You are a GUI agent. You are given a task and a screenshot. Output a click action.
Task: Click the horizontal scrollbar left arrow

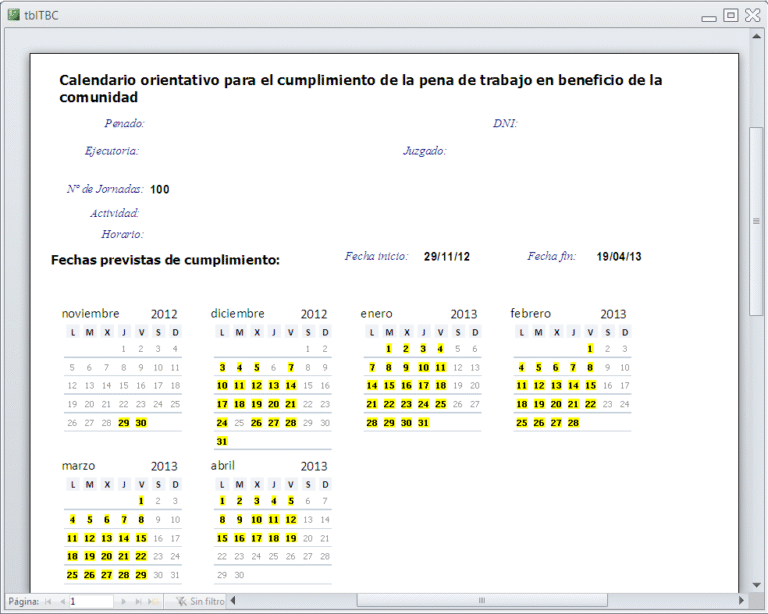tap(233, 601)
